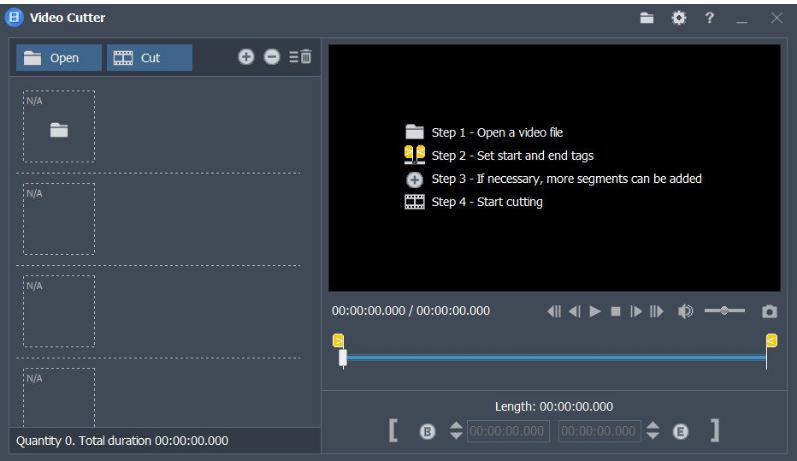797x461 pixels.
Task: Click Step 2 tags icon in preview
Action: pos(414,155)
